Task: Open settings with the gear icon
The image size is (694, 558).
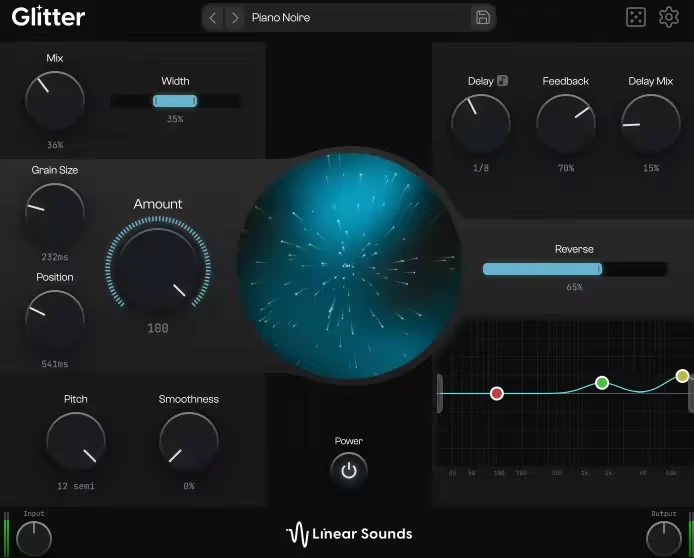Action: pos(668,17)
